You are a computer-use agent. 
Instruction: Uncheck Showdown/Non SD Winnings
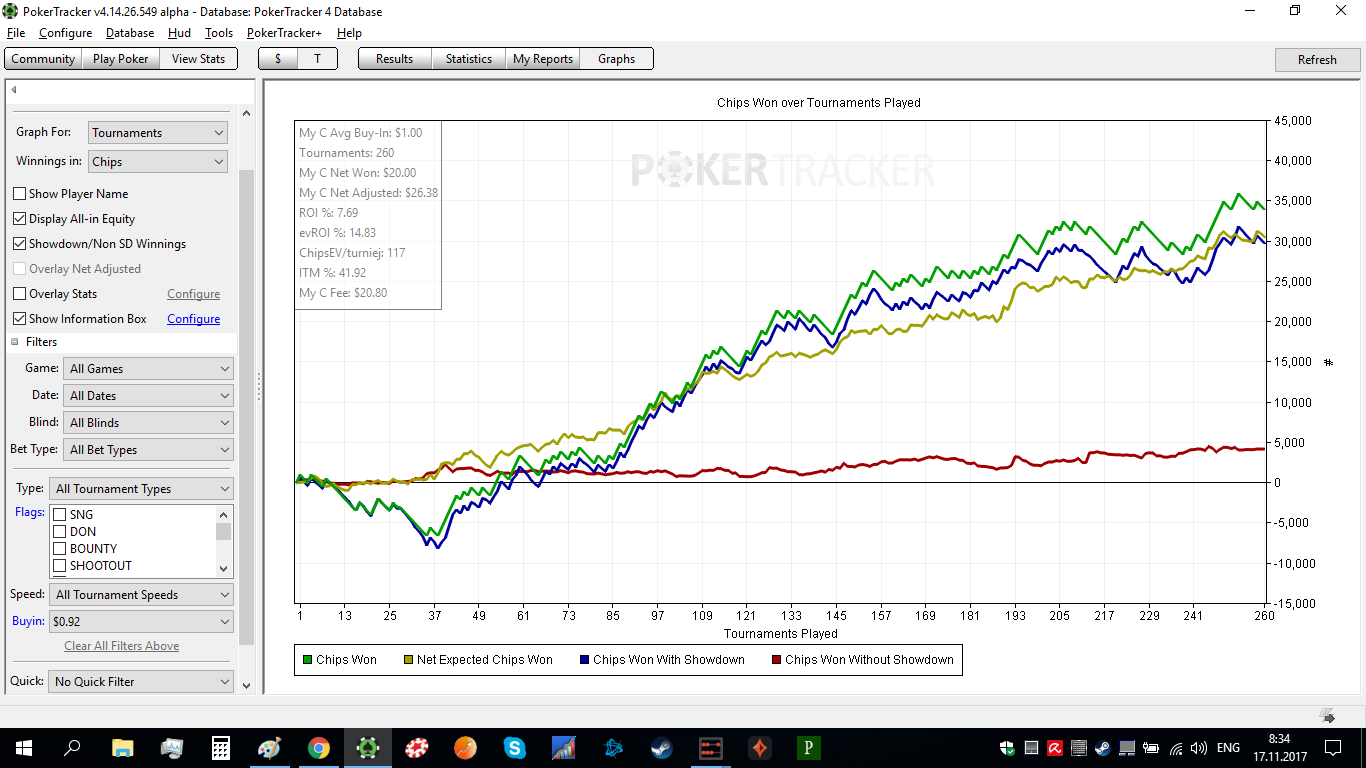point(20,244)
